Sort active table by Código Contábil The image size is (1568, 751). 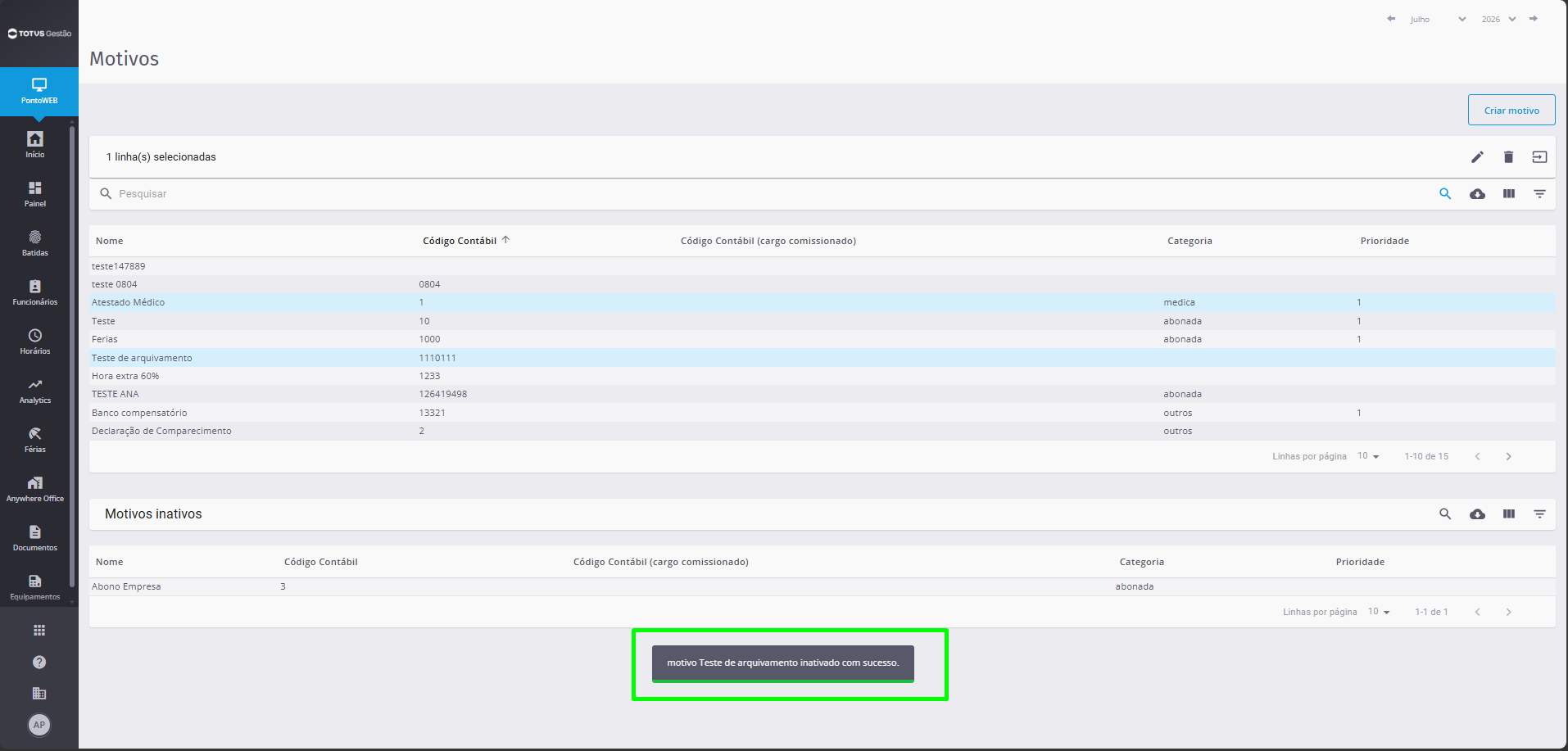click(x=460, y=241)
